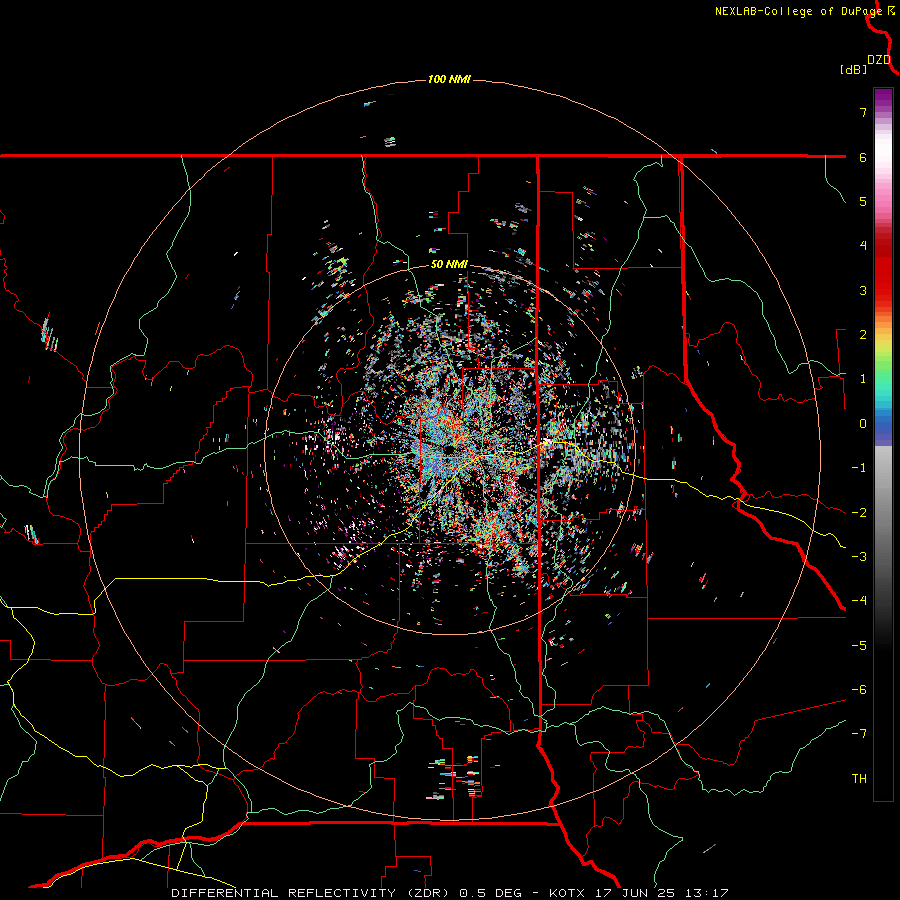Click the 50 NMI range ring label
This screenshot has width=900, height=900.
(x=449, y=264)
